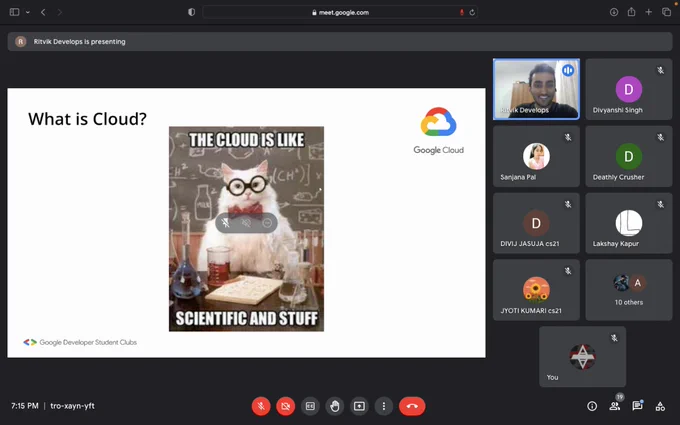Click the meeting code tro-xayn-yft
The width and height of the screenshot is (680, 425).
point(72,406)
